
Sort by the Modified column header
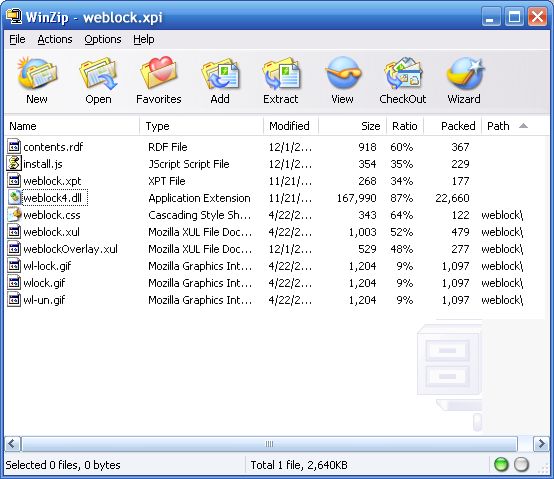(291, 126)
